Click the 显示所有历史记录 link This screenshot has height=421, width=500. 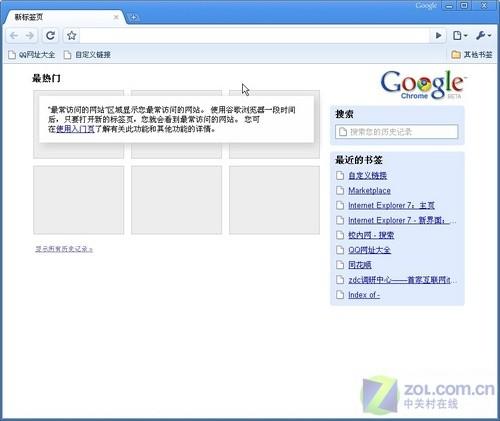click(64, 249)
